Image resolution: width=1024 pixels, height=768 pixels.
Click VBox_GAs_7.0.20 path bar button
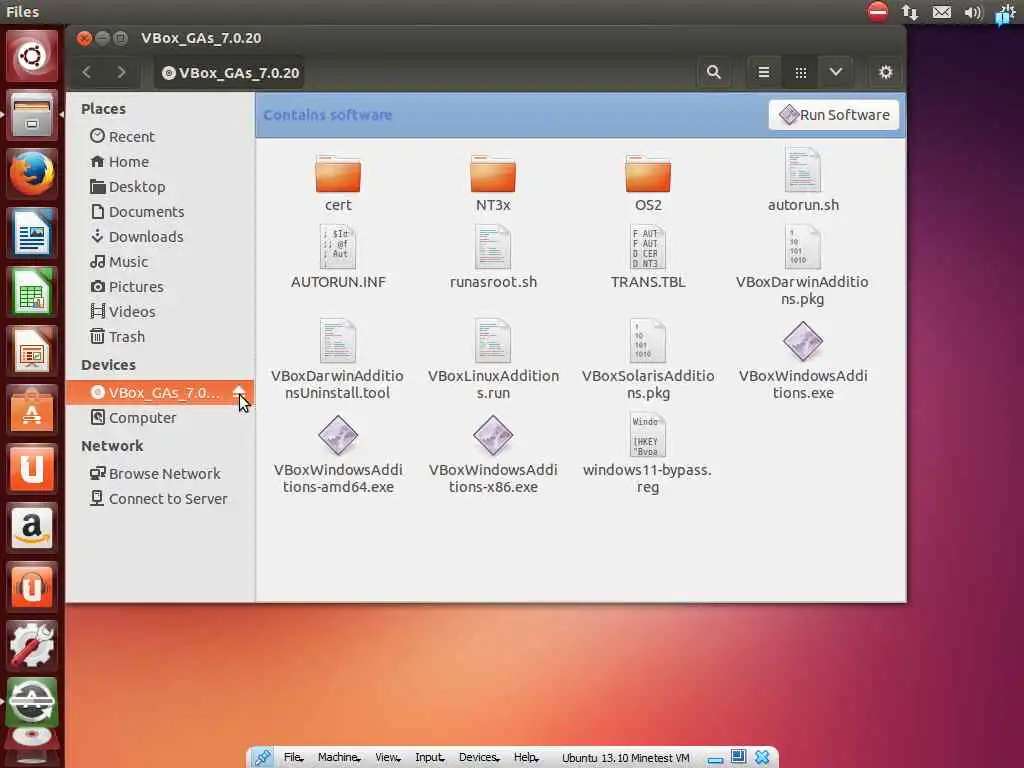tap(230, 73)
